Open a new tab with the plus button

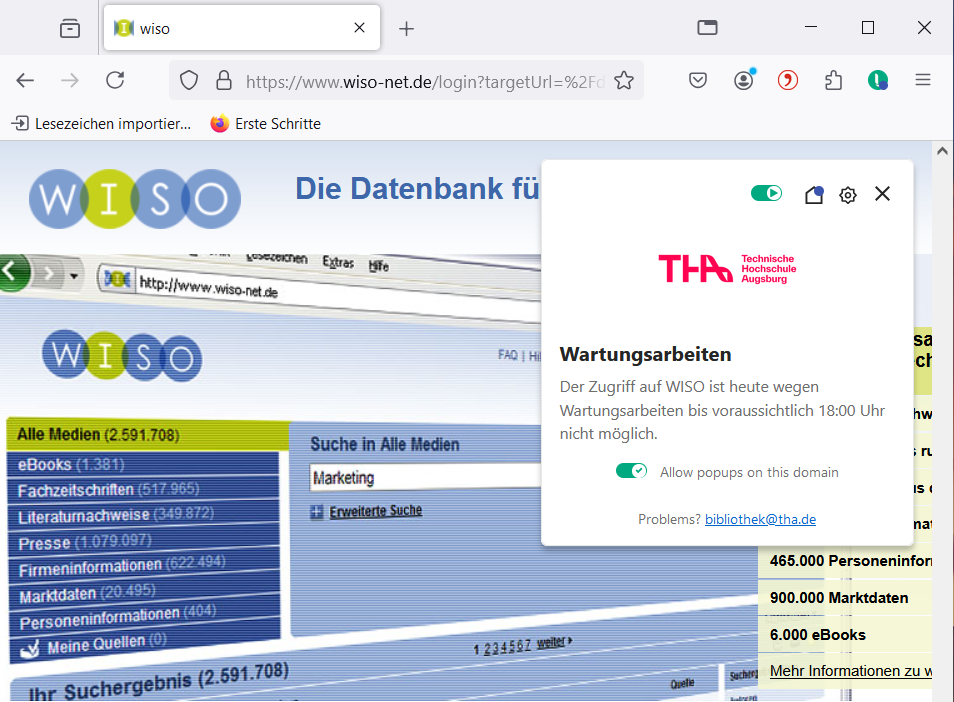tap(406, 28)
